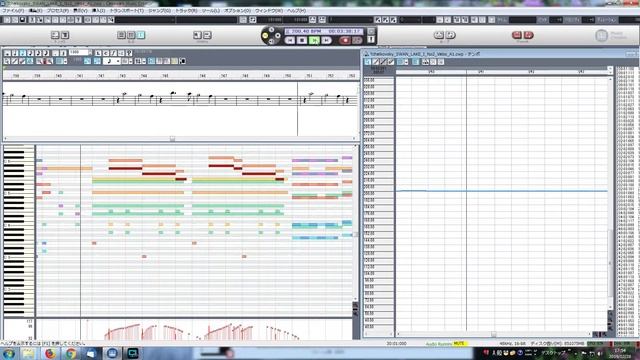Click the staff view horizontal scrollbar thumb
This screenshot has height=360, width=640.
tap(172, 139)
